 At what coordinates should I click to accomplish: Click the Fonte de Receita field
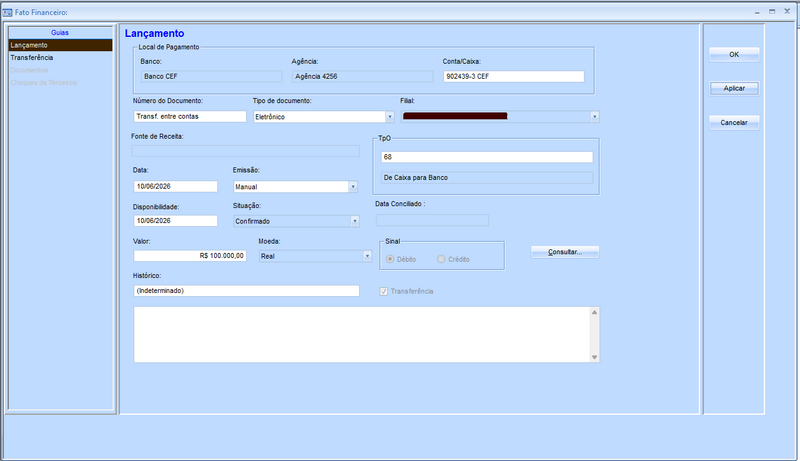click(245, 151)
